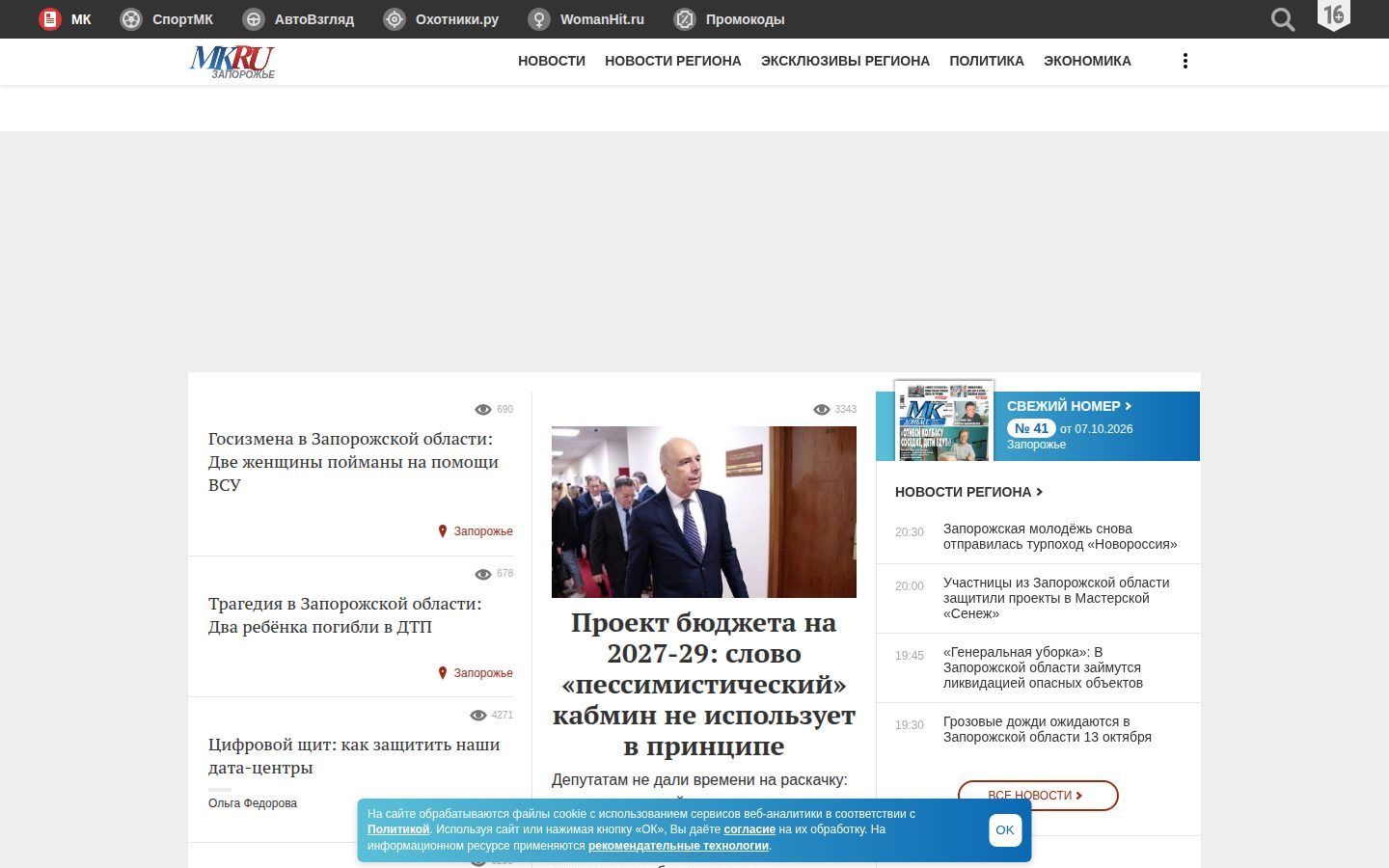Click the red MK icon in top bar
The image size is (1389, 868).
point(50,19)
